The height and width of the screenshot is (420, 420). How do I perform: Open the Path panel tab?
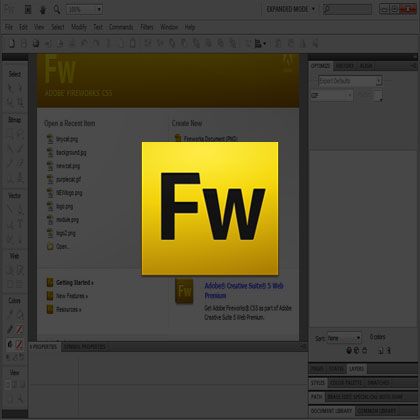click(x=316, y=397)
